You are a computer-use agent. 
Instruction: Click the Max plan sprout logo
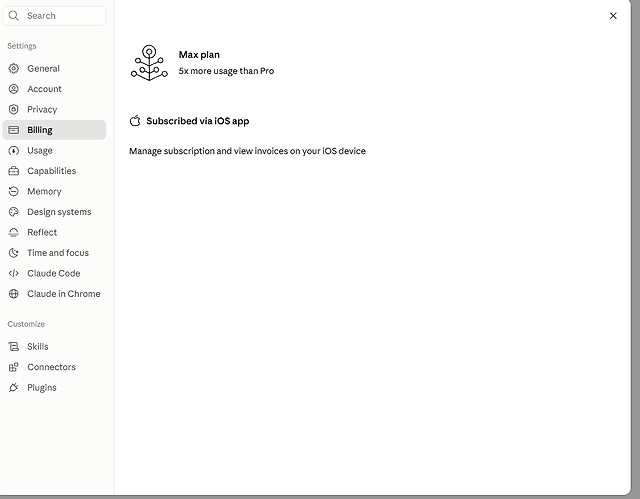coord(149,62)
